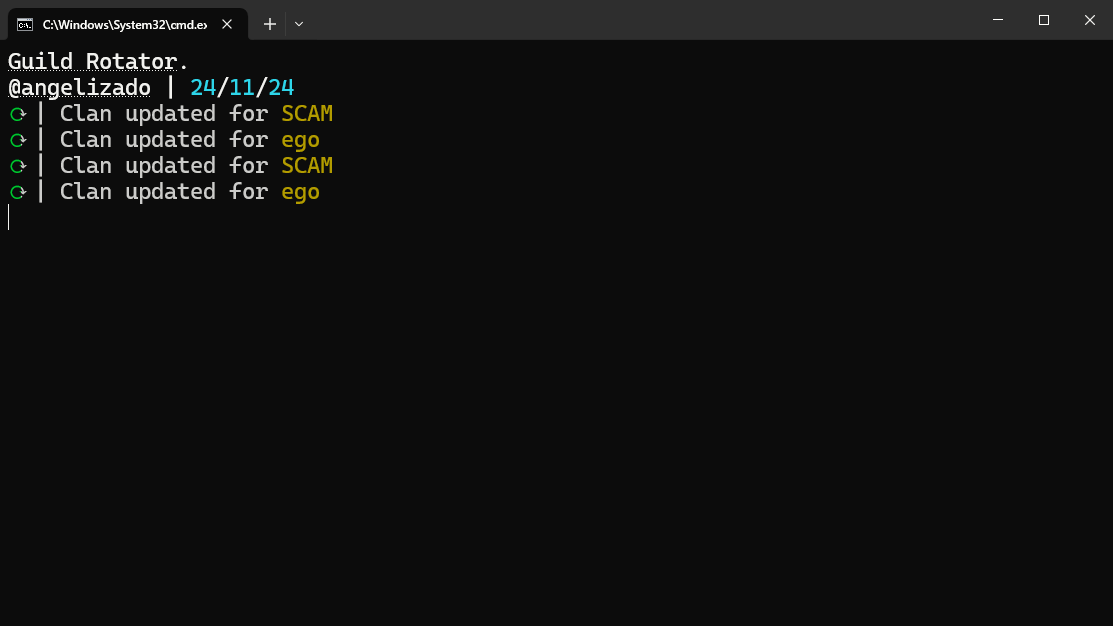
Task: Click the first yellow SCAM text
Action: pyautogui.click(x=307, y=114)
